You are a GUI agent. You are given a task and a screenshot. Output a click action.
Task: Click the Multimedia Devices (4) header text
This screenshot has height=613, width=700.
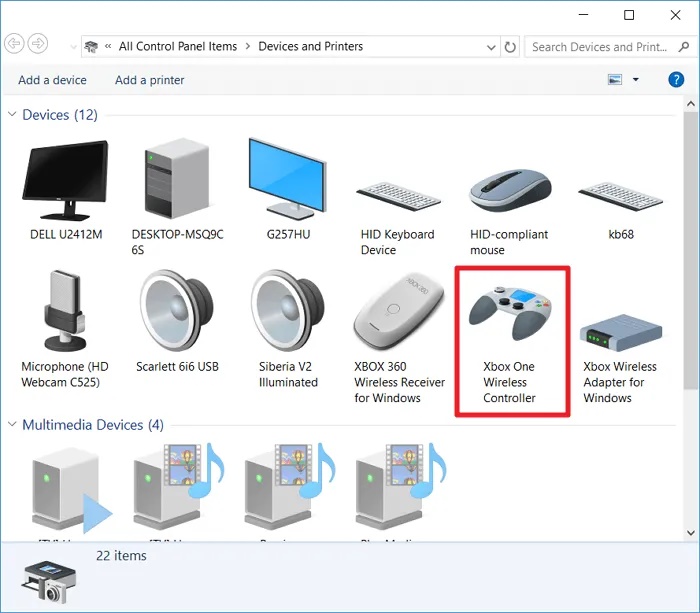click(93, 425)
